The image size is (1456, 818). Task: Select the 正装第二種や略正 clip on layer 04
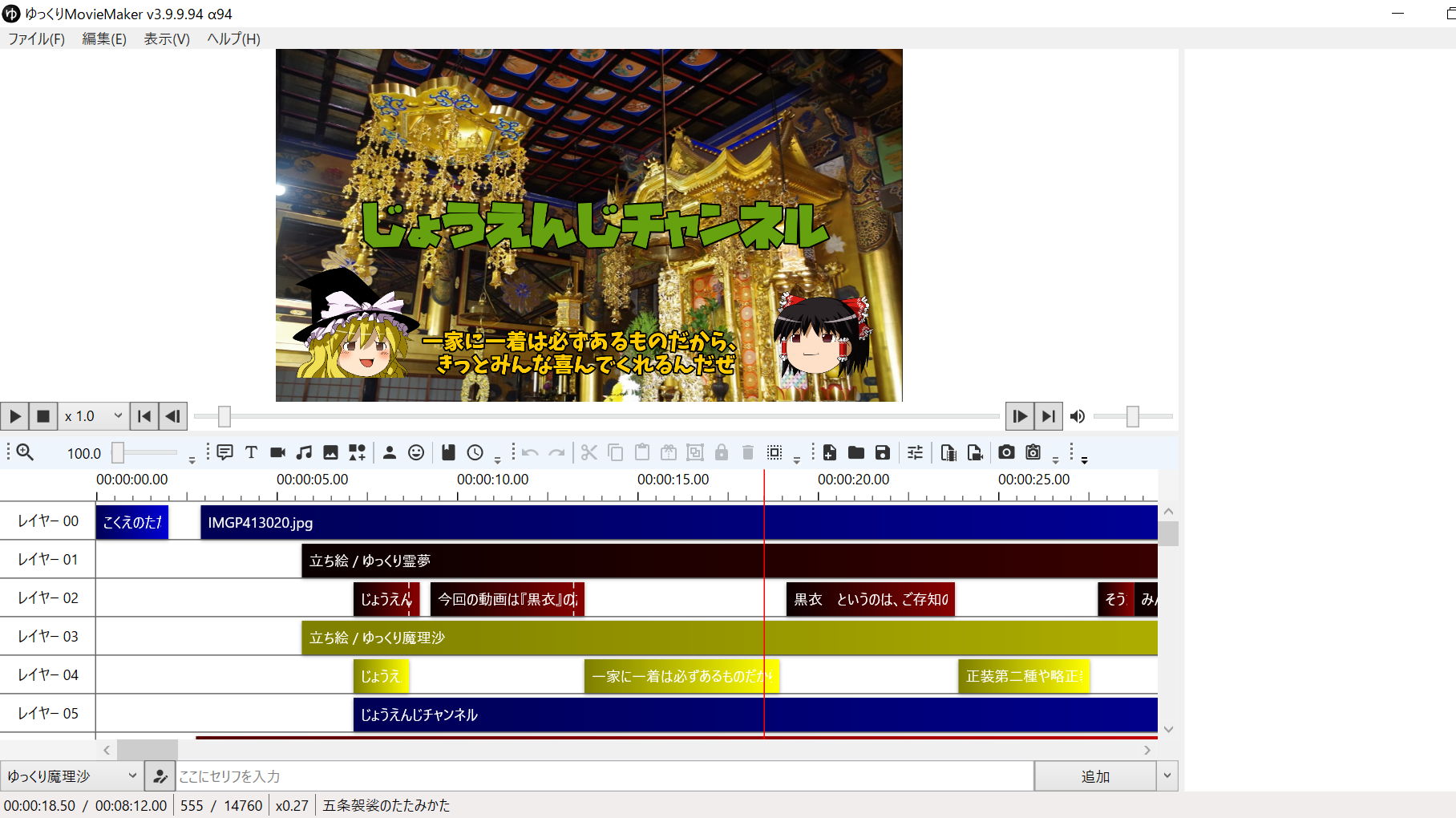1024,676
